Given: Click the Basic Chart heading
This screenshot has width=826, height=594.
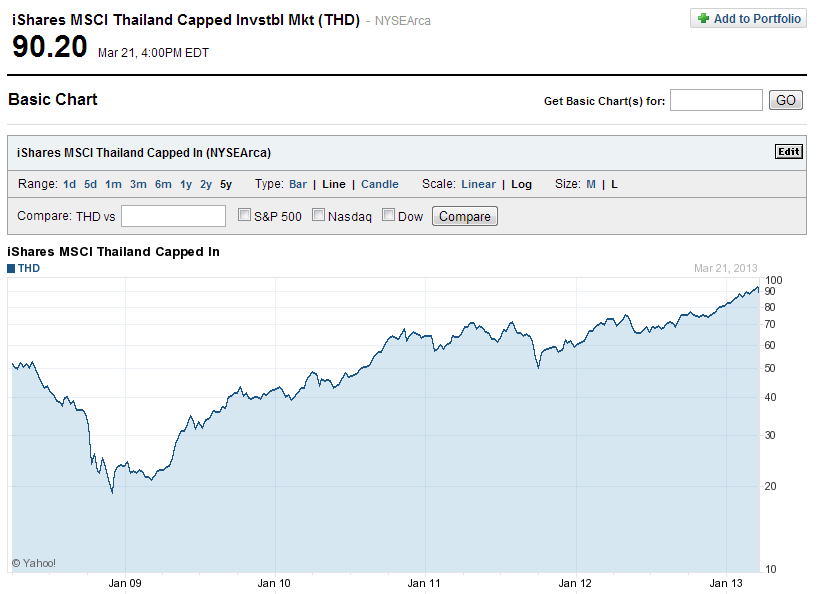Looking at the screenshot, I should pos(53,100).
